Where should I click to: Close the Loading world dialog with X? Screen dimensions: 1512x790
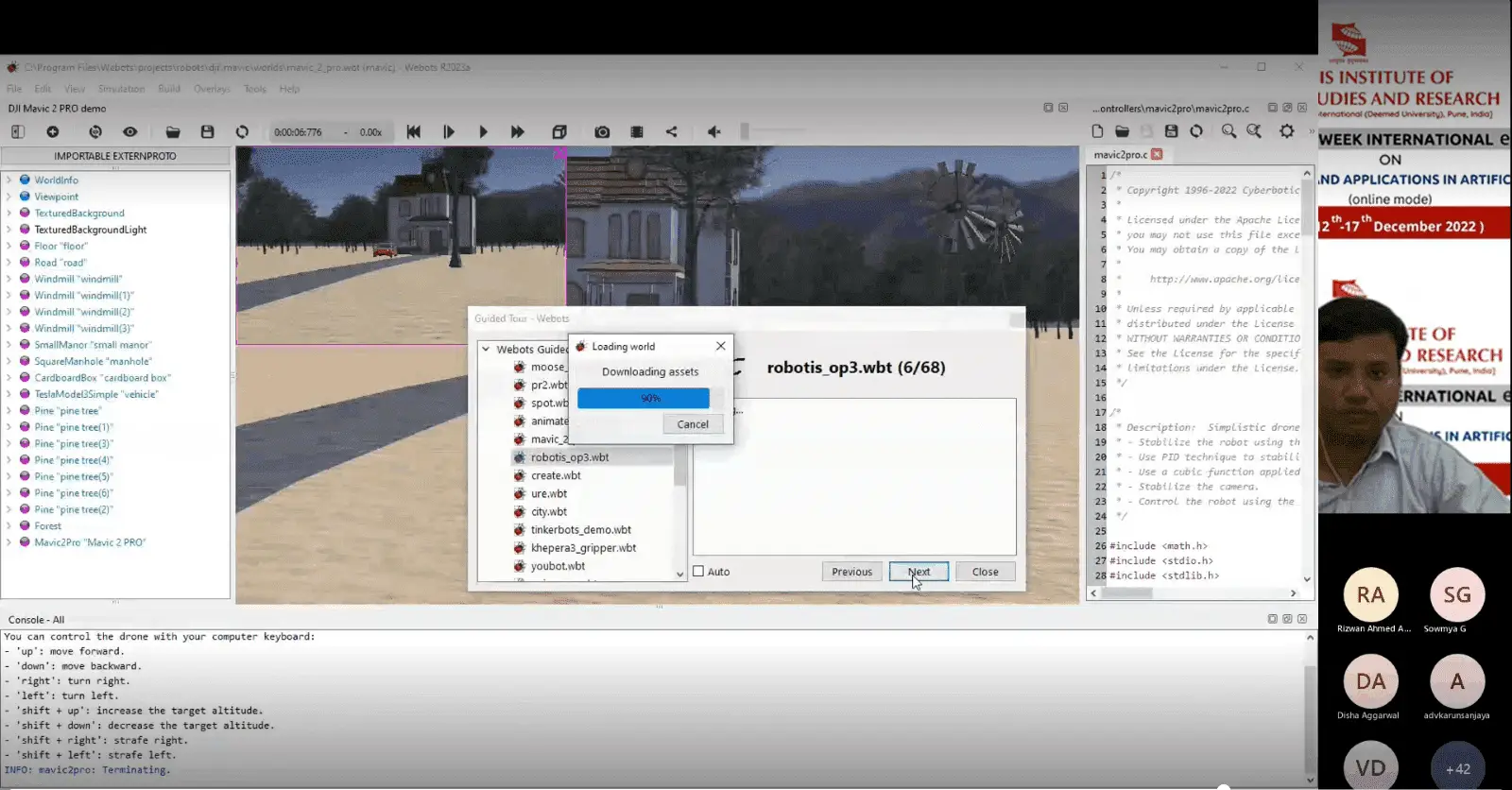tap(721, 346)
